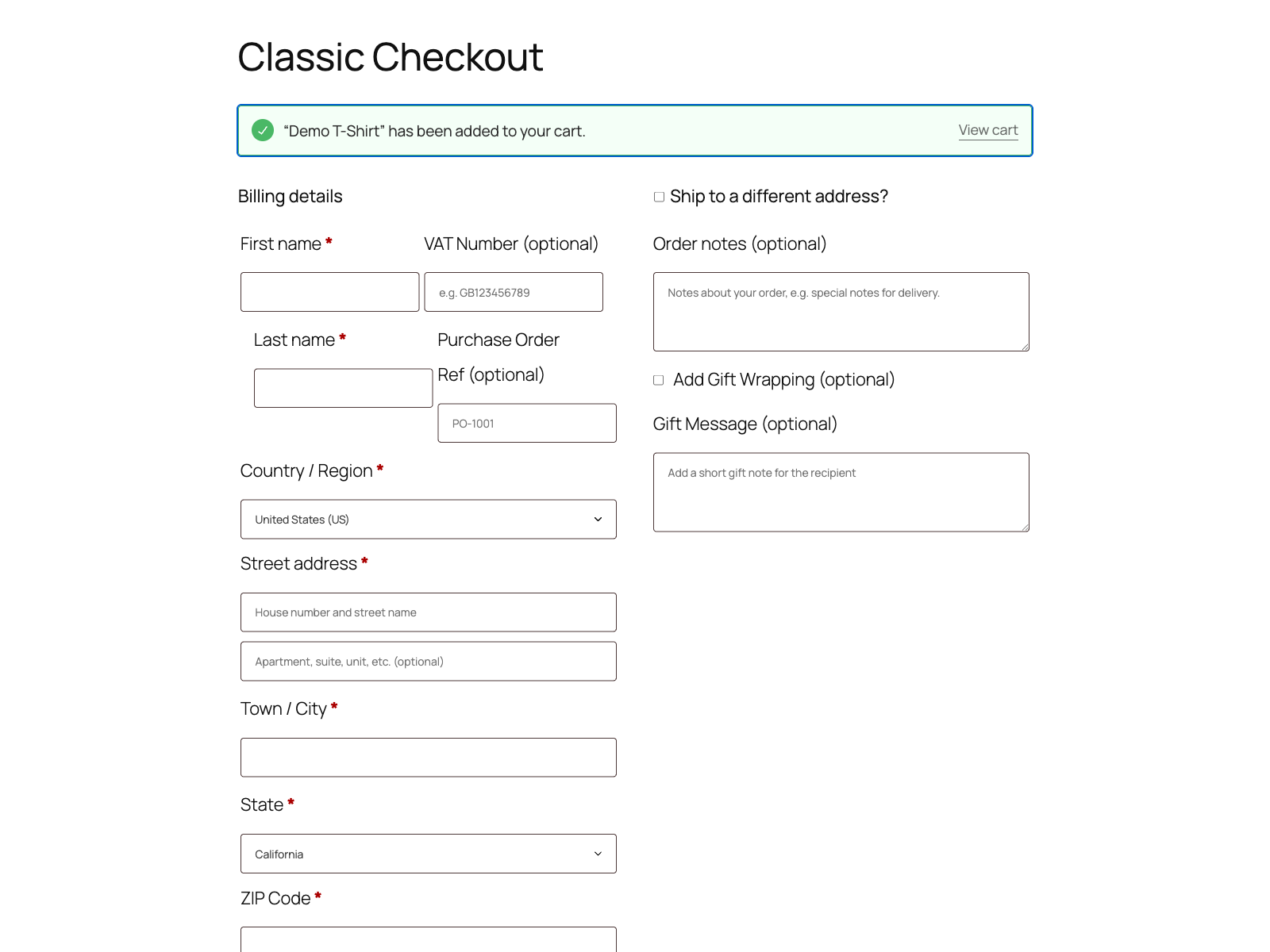Viewport: 1270px width, 952px height.
Task: Check the Add Gift Wrapping option
Action: pos(658,380)
